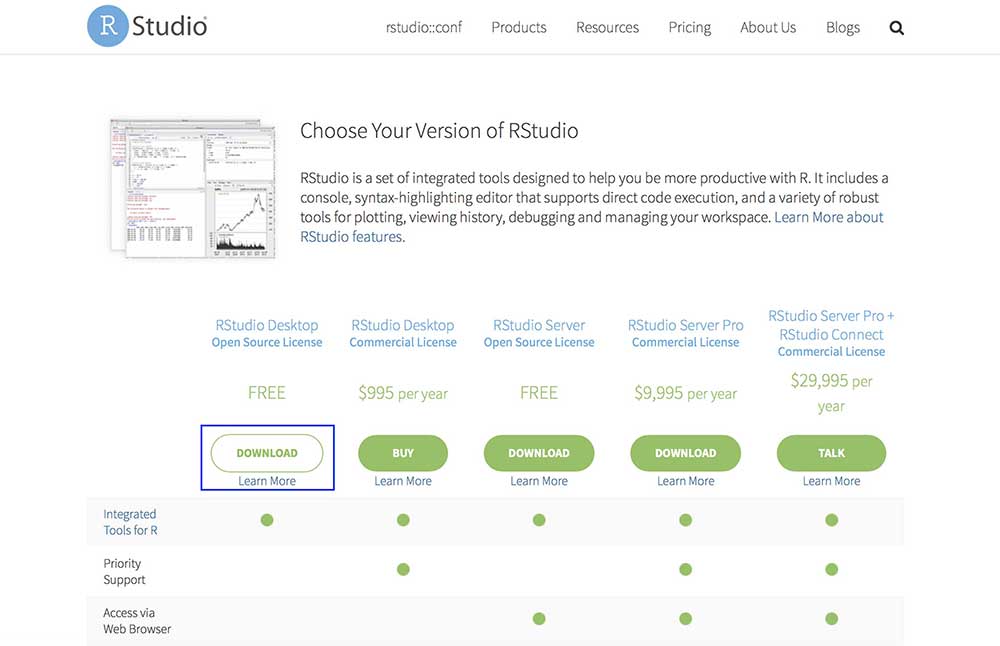Click Web Browser access dot for Server Pro + Connect
This screenshot has height=646, width=1000.
(x=832, y=618)
